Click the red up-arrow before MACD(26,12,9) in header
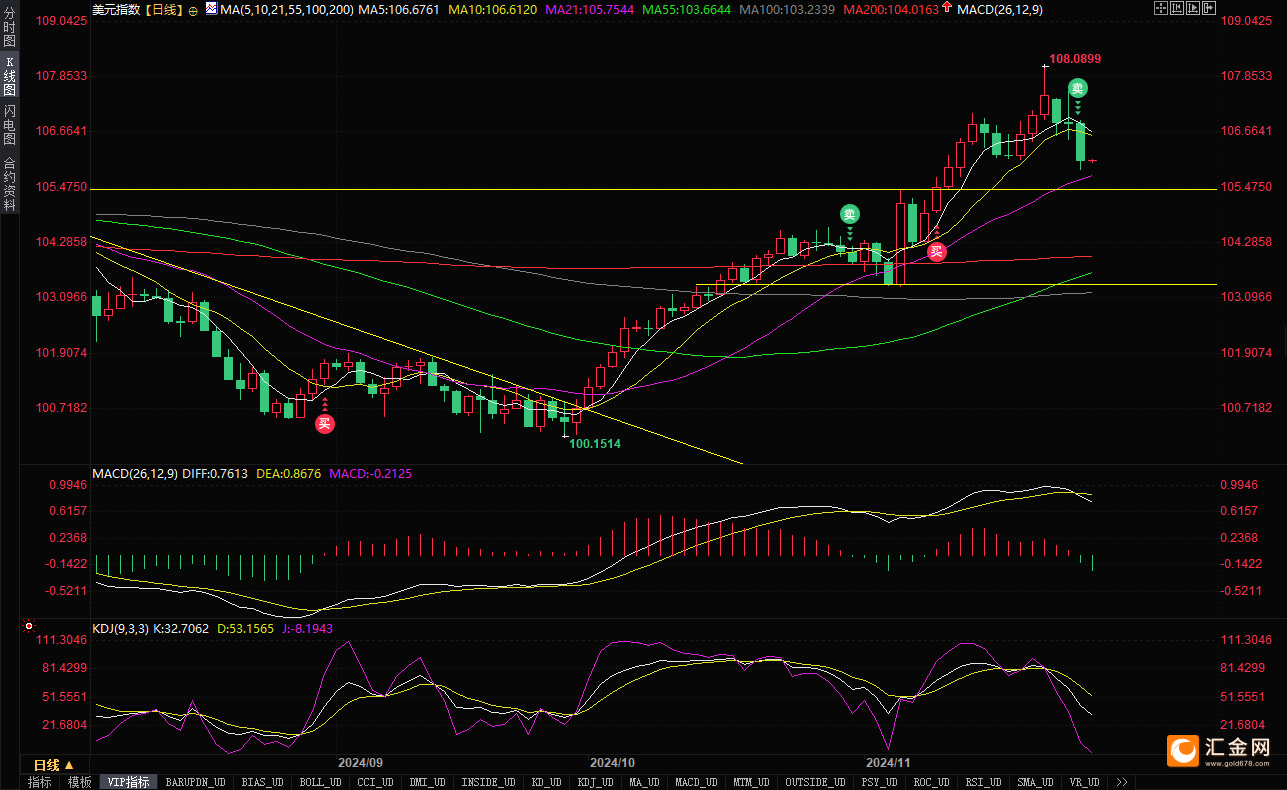 pos(946,9)
